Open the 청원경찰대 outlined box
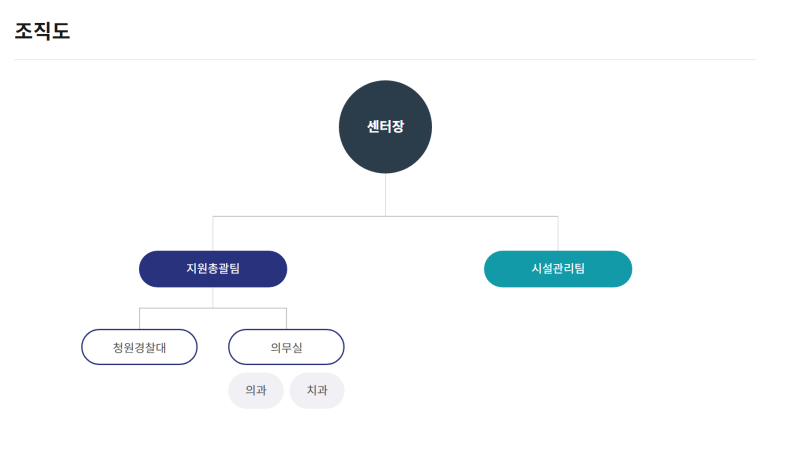This screenshot has height=471, width=800. click(139, 347)
